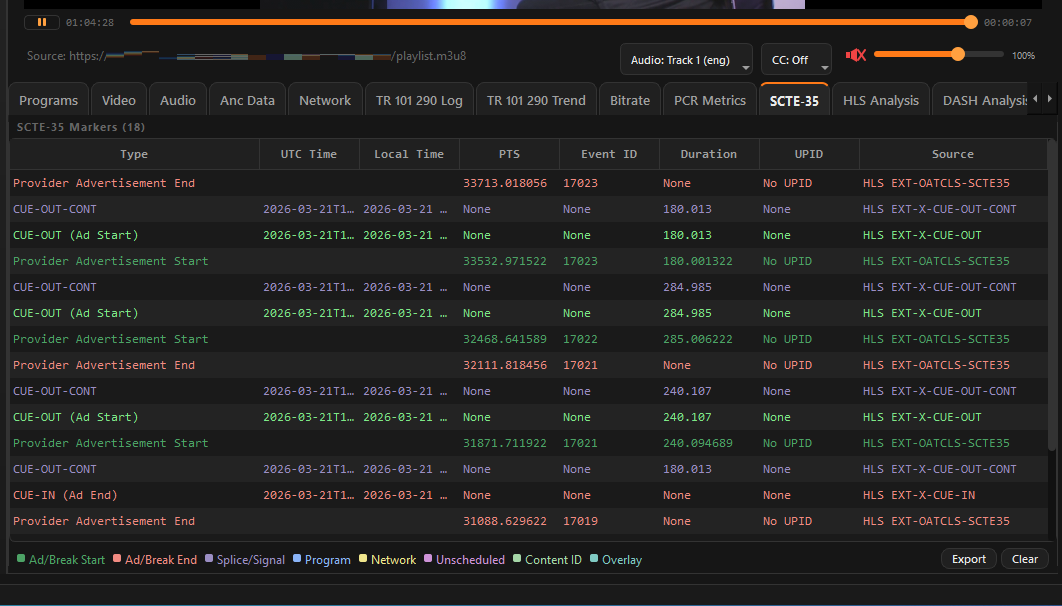Open the CC: Off captions dropdown
Screen dimensions: 1062x606
[x=796, y=60]
